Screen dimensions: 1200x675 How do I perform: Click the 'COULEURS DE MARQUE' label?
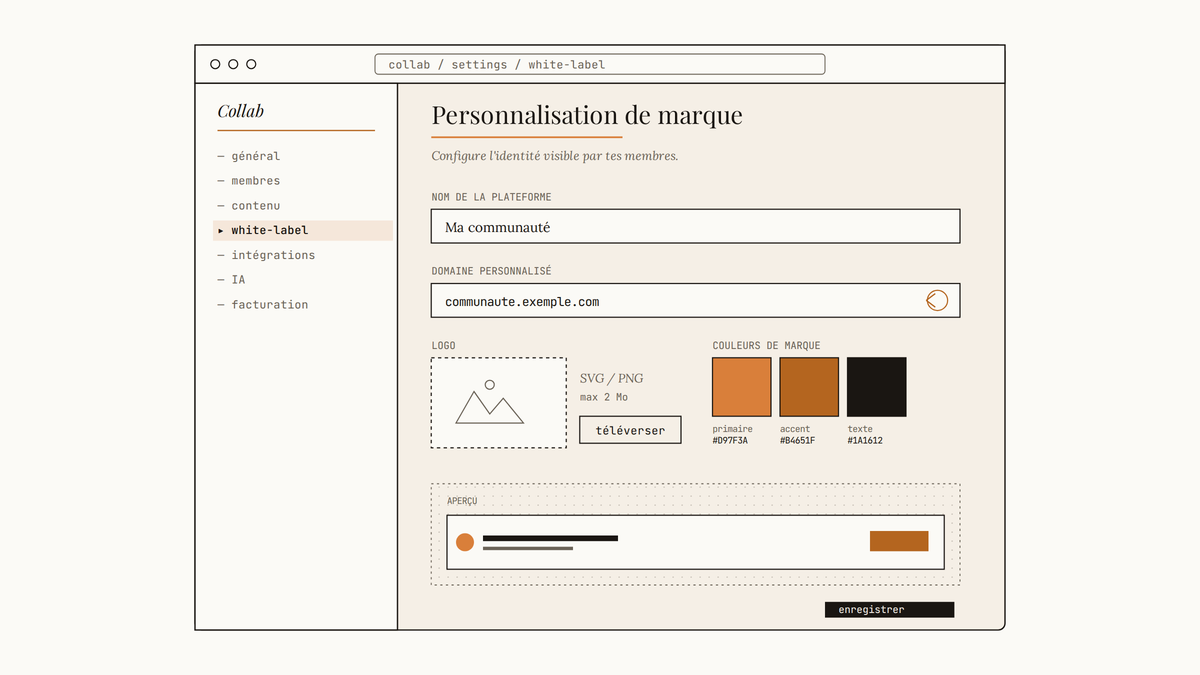(x=766, y=345)
